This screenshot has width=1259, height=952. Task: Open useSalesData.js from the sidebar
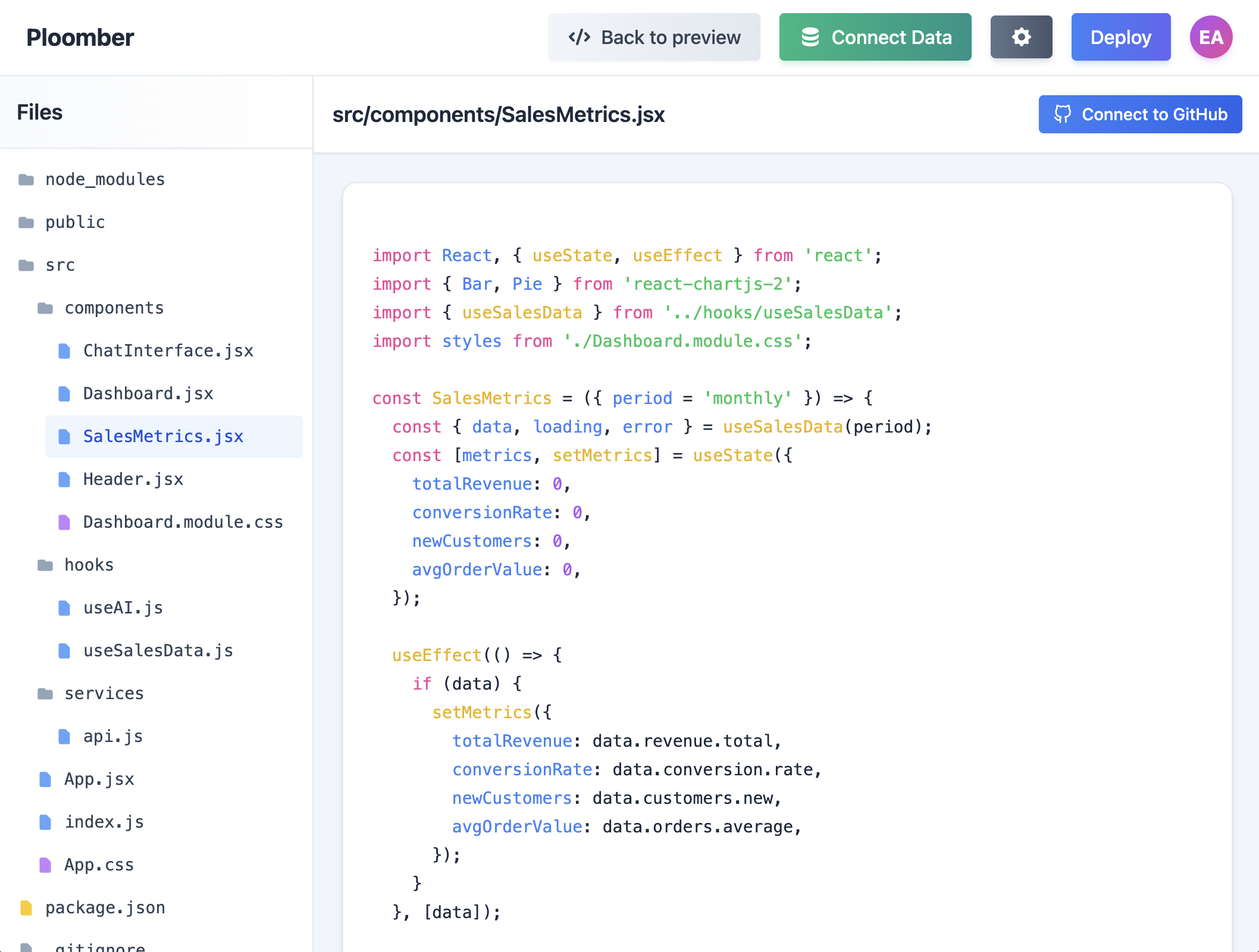158,650
